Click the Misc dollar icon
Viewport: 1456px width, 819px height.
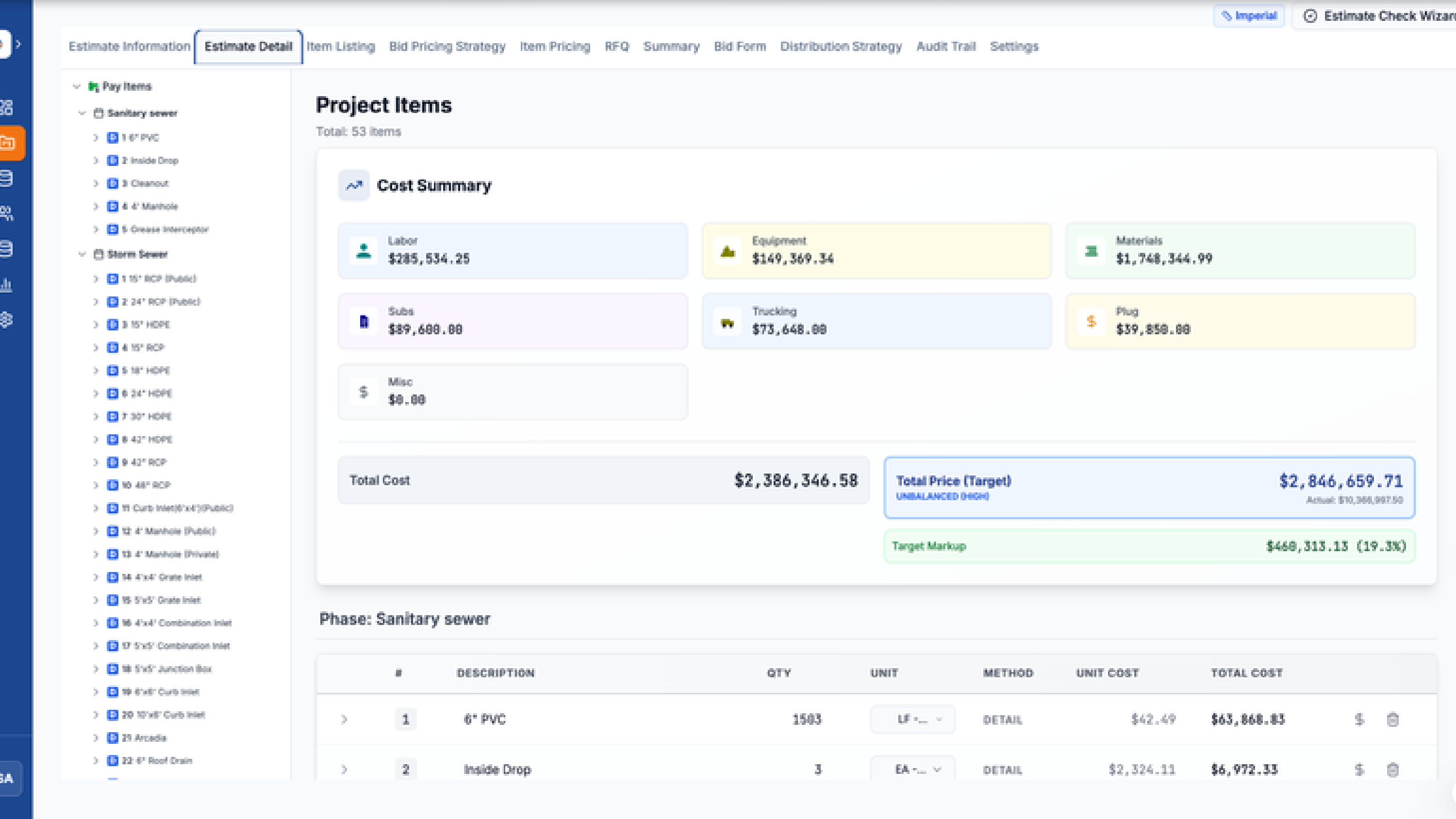(x=364, y=391)
